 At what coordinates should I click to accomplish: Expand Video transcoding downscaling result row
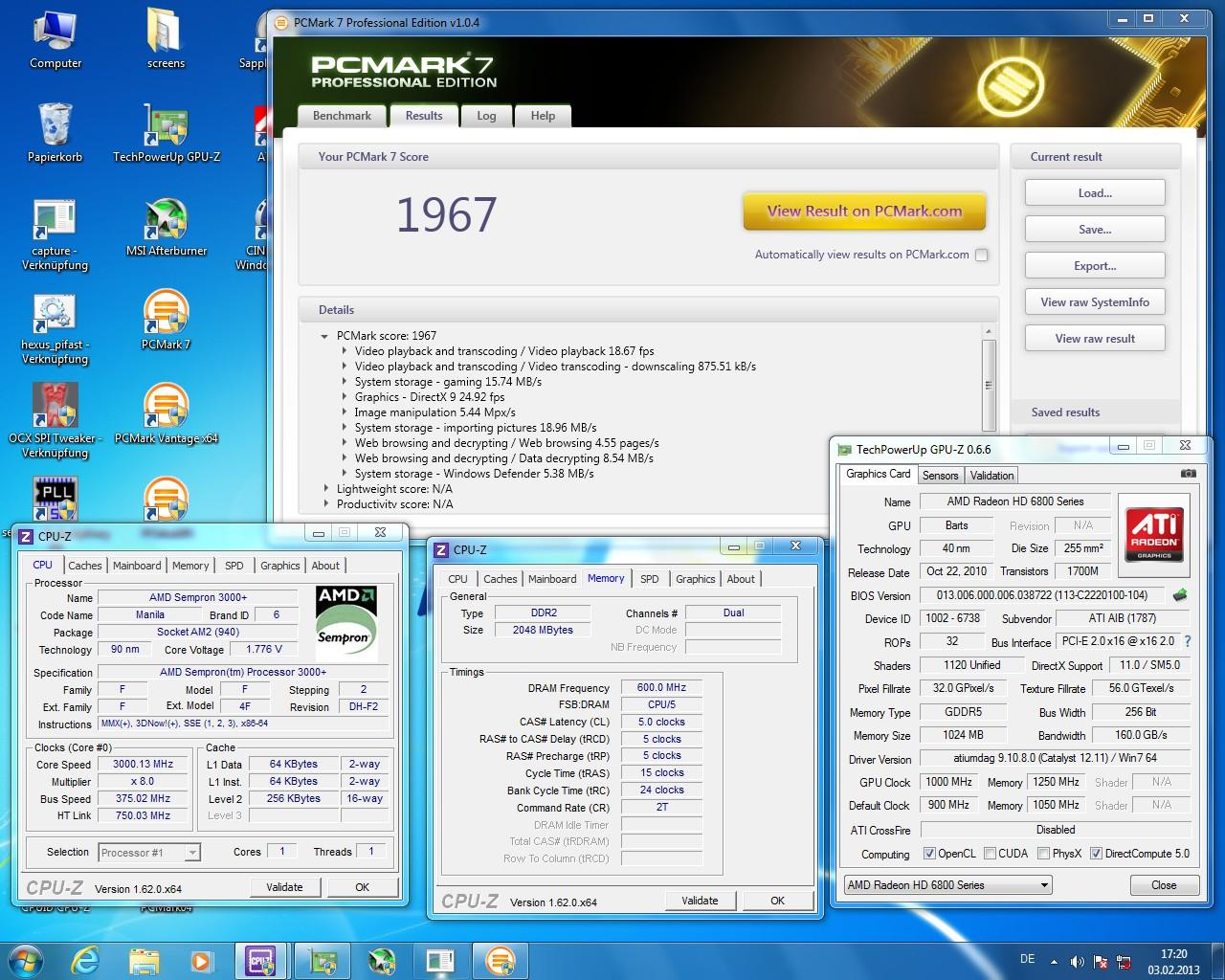click(345, 367)
